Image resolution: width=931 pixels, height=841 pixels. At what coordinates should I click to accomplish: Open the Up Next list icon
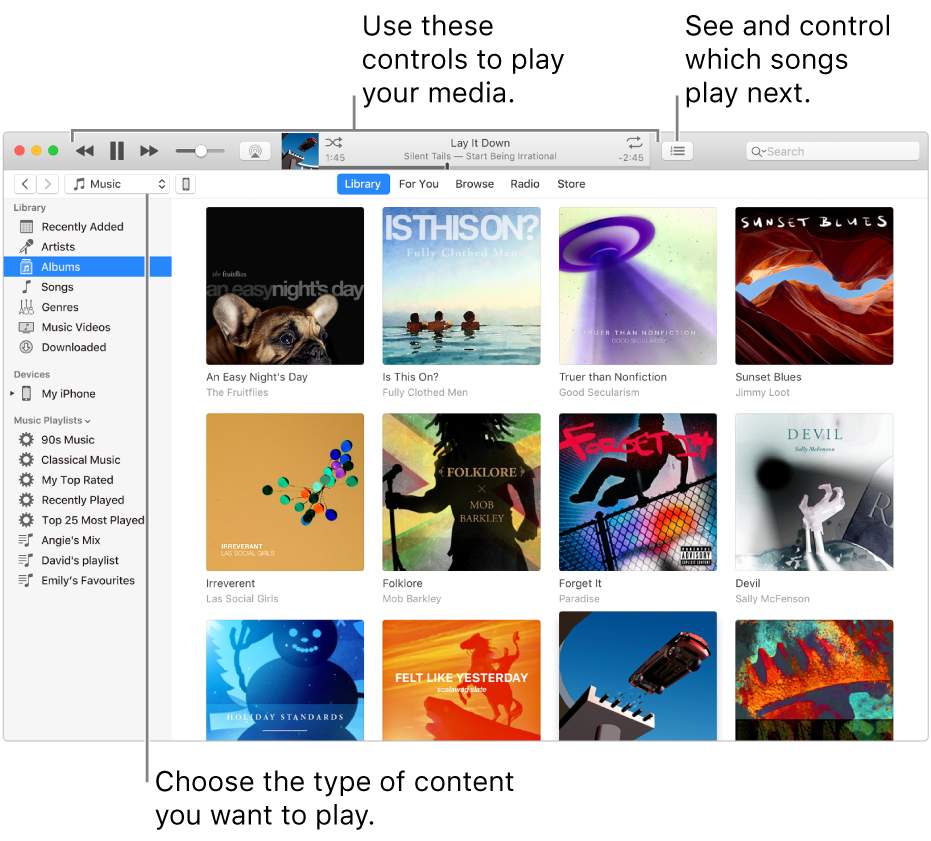[677, 151]
